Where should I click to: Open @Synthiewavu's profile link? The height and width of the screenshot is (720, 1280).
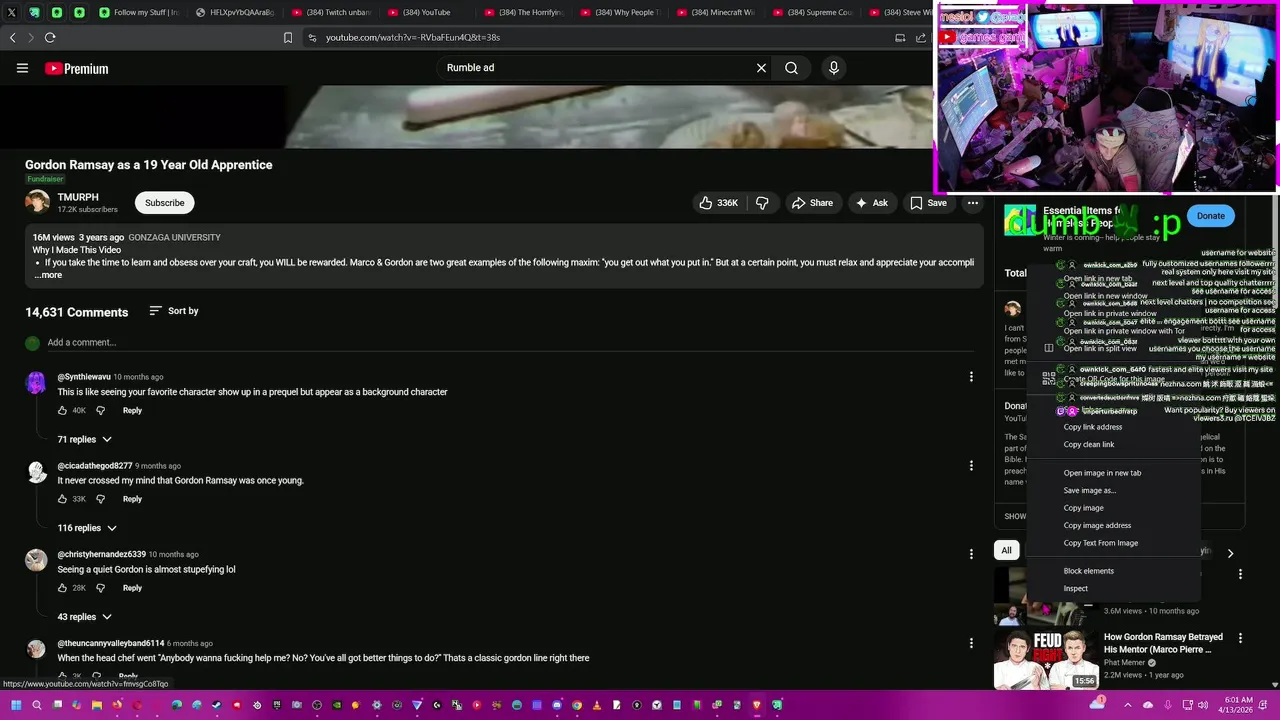(84, 377)
